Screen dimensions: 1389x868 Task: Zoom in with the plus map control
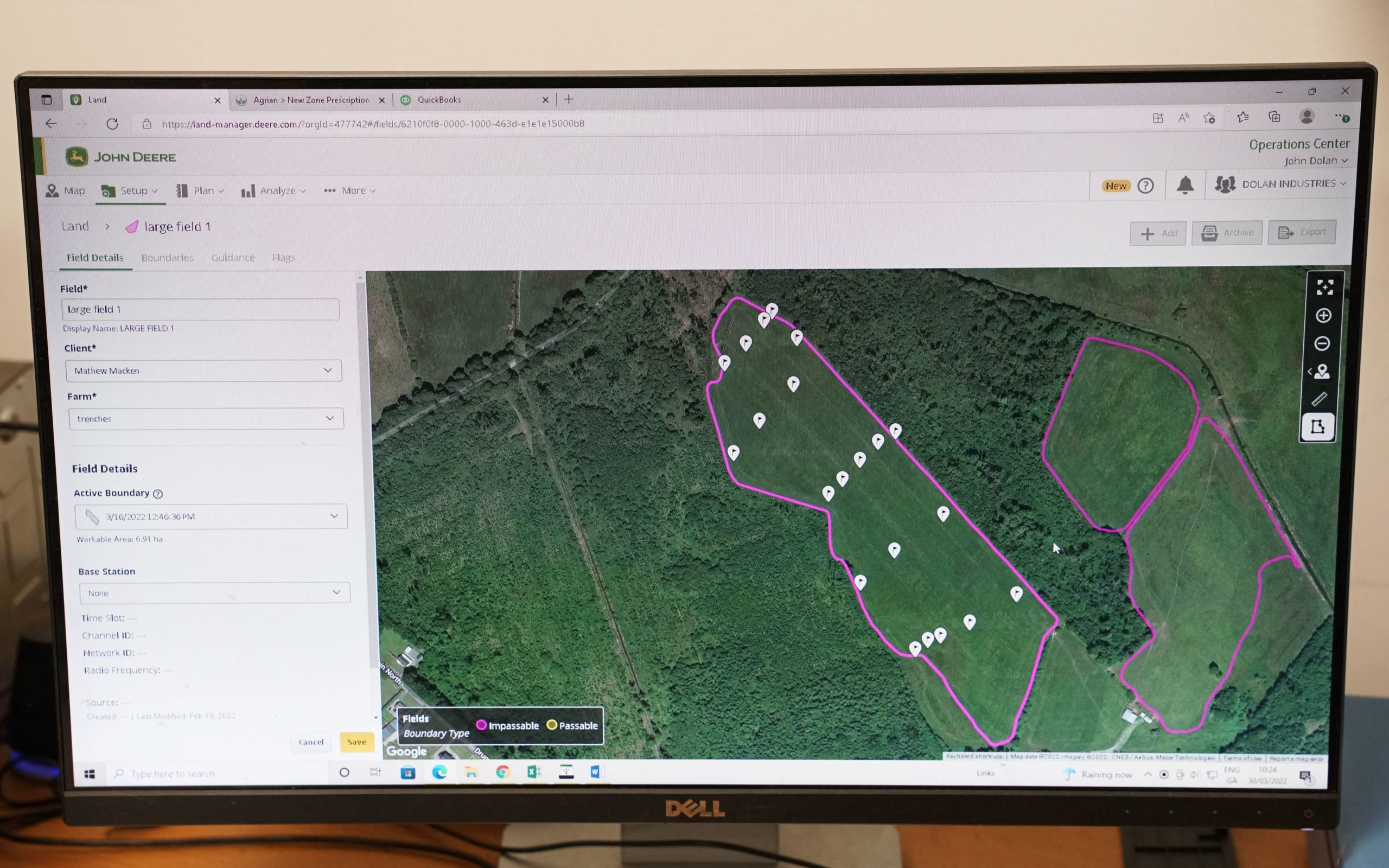(1323, 315)
